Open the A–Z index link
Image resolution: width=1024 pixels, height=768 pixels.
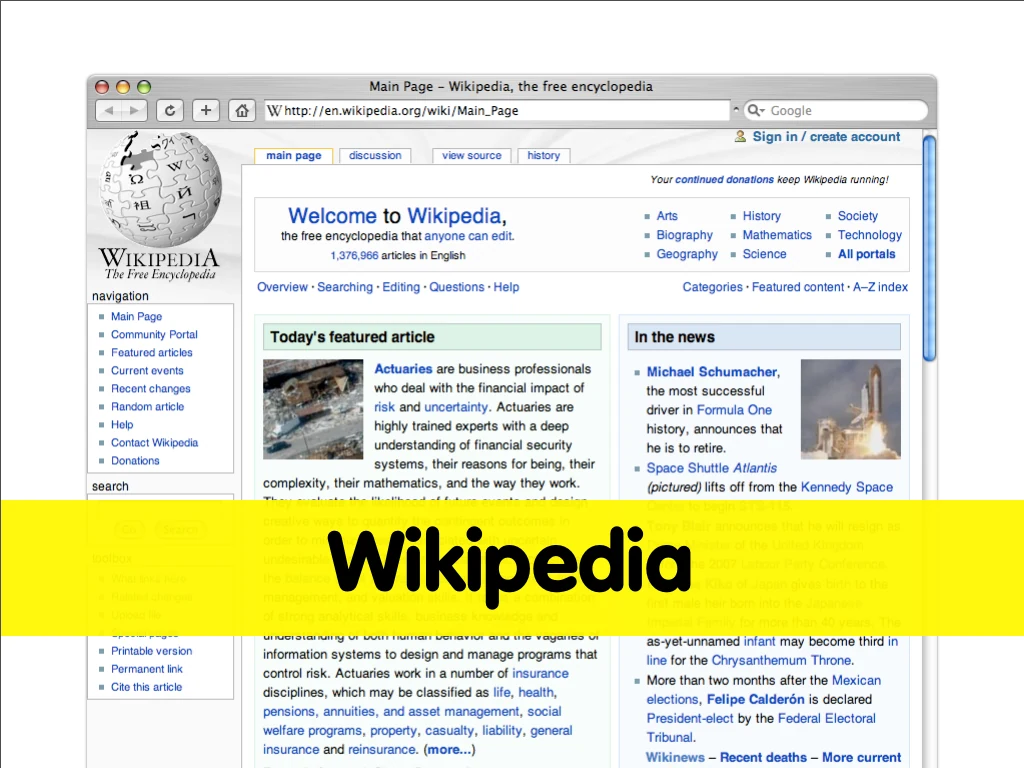pyautogui.click(x=880, y=287)
